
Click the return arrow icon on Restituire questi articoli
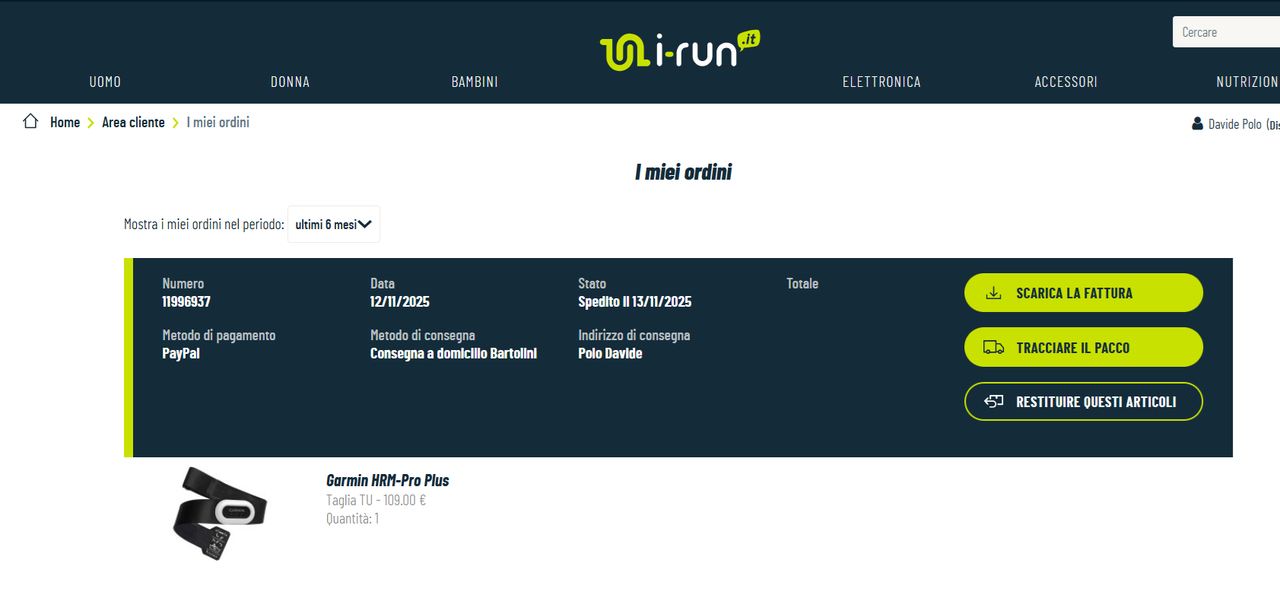[993, 401]
